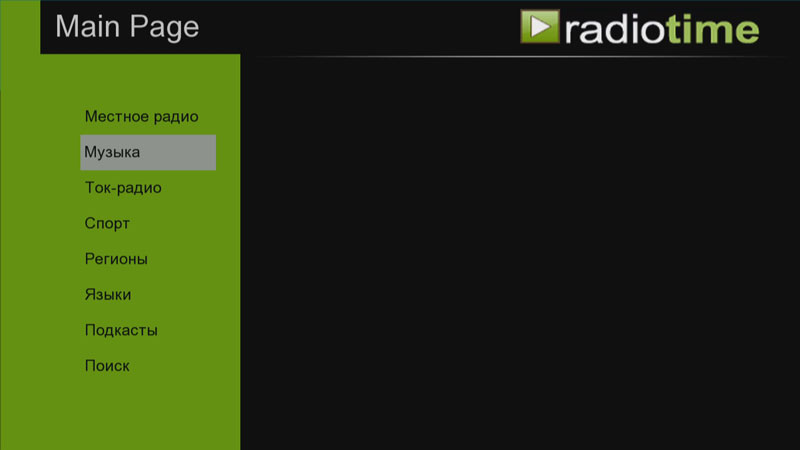Click black header area between title and logo
Image resolution: width=800 pixels, height=450 pixels.
(x=357, y=27)
